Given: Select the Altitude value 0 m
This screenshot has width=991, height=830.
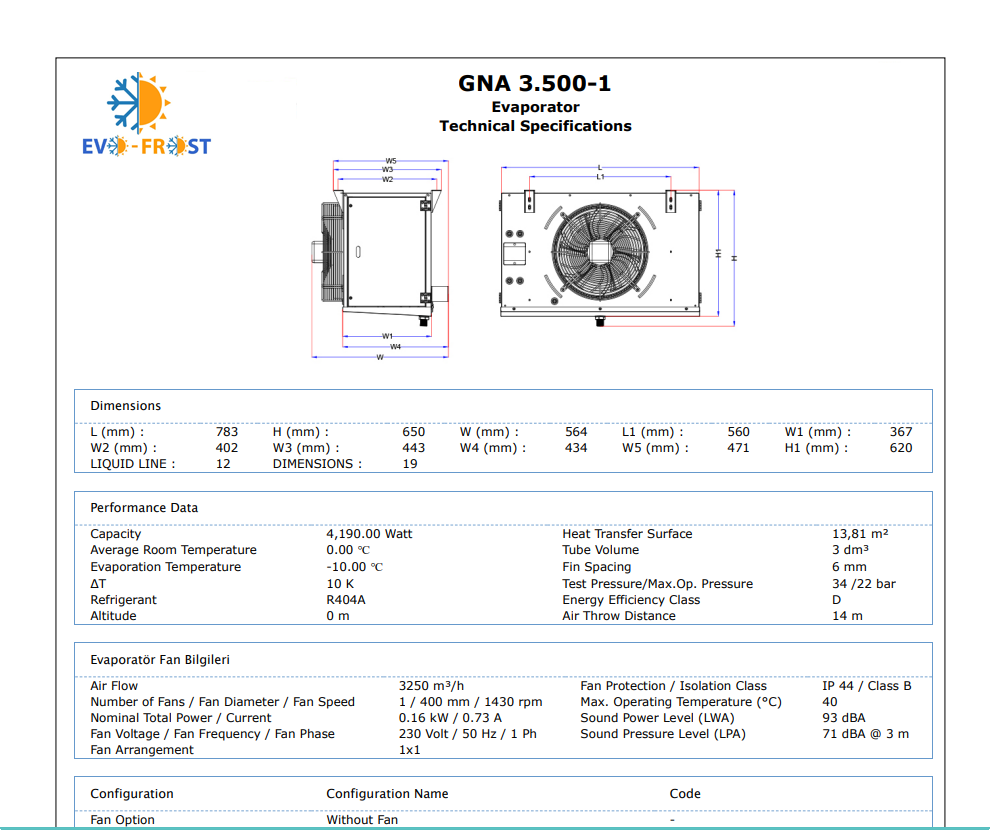Looking at the screenshot, I should pyautogui.click(x=337, y=616).
